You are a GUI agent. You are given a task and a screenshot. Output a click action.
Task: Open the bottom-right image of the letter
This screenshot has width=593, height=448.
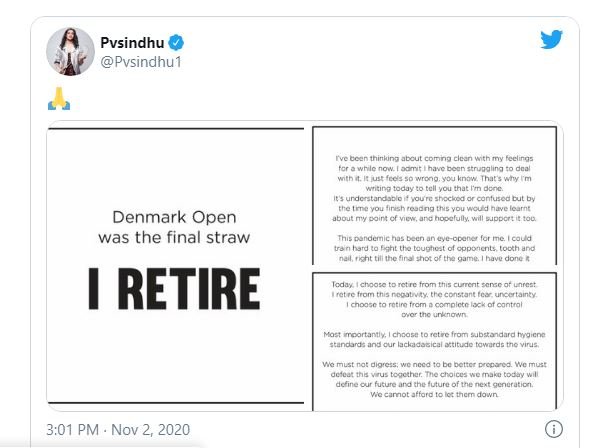435,341
